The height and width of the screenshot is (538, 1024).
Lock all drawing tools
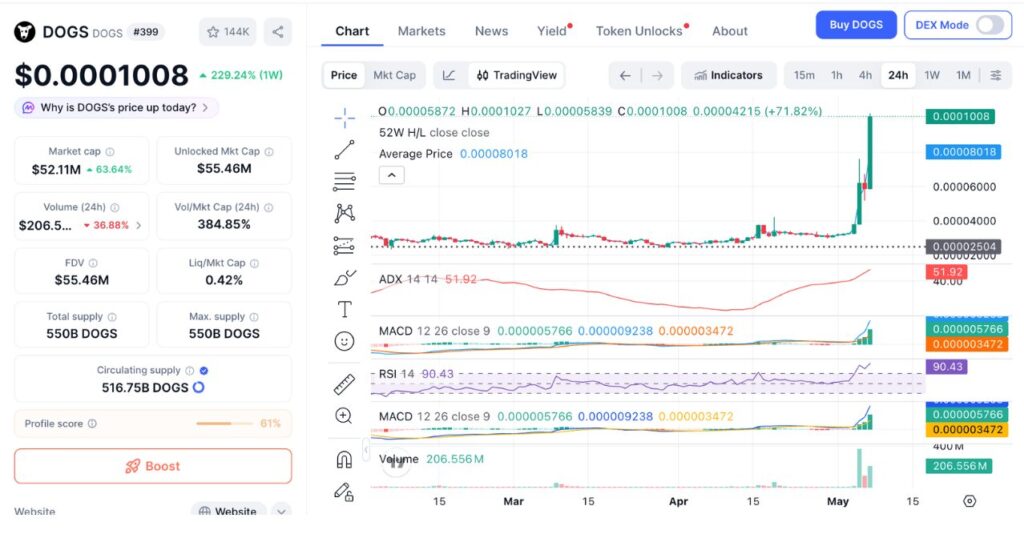344,492
